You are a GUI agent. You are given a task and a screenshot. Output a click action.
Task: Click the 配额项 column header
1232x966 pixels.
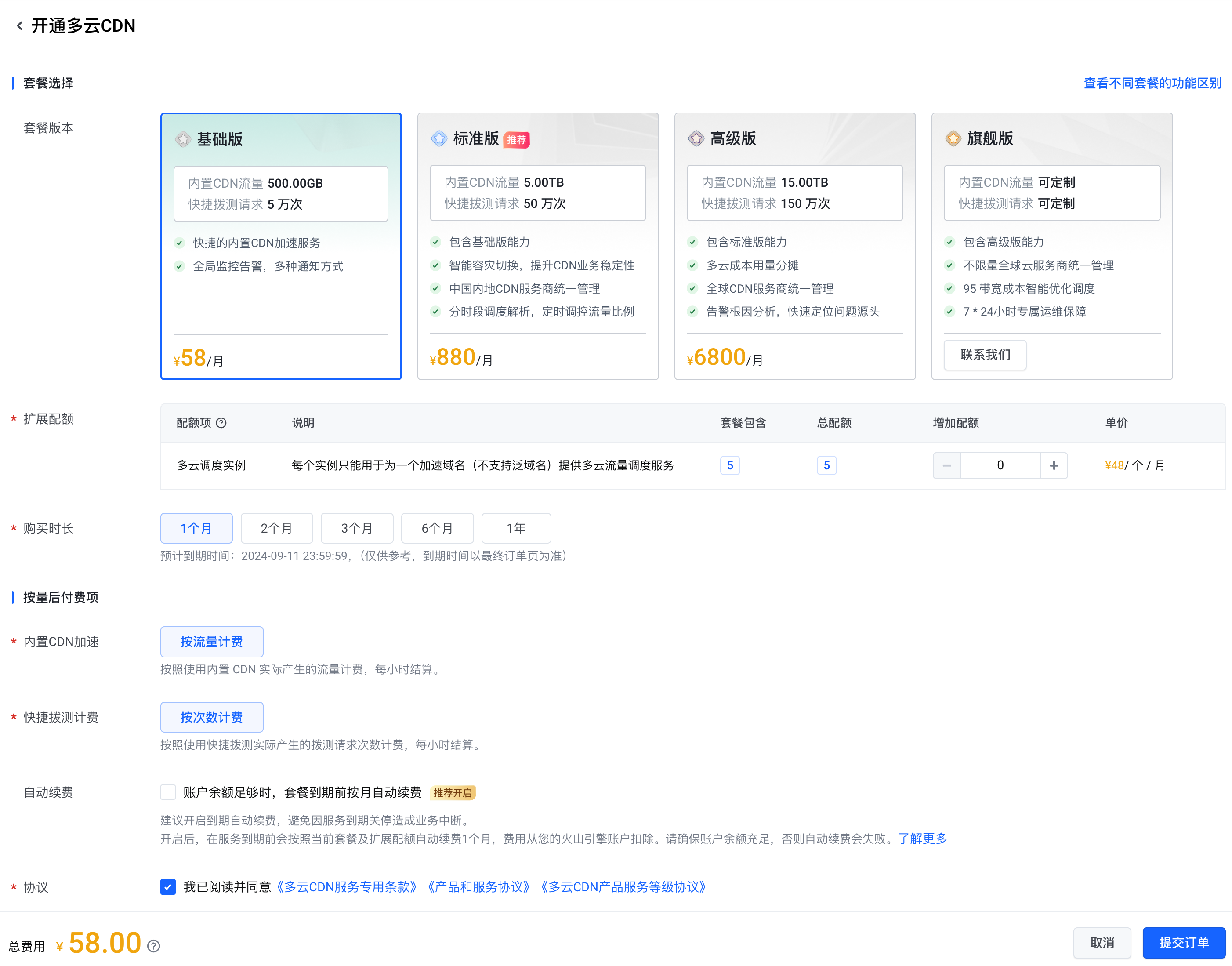coord(194,423)
